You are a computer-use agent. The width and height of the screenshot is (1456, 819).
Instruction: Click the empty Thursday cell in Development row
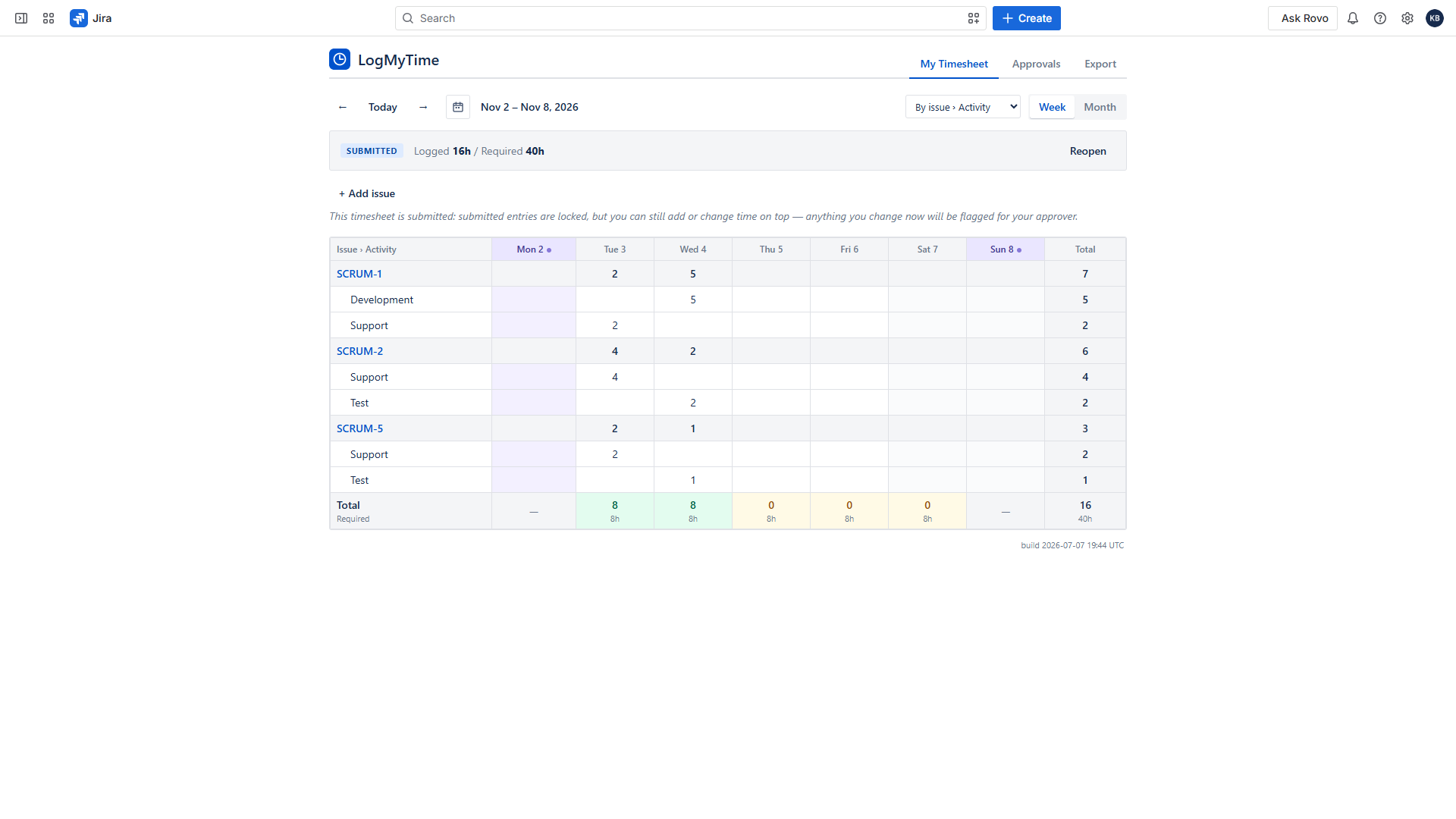[x=771, y=300]
